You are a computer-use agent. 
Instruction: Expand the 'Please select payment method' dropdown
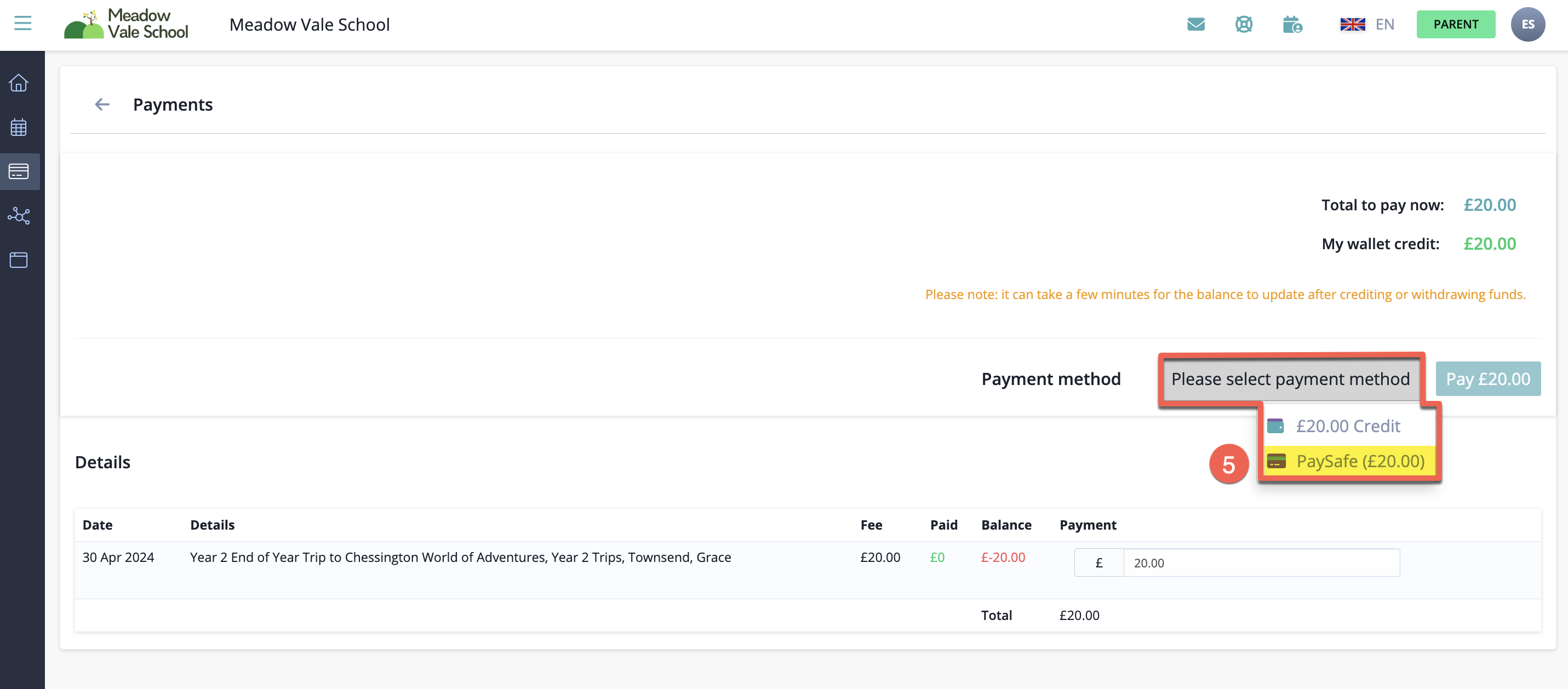1290,379
